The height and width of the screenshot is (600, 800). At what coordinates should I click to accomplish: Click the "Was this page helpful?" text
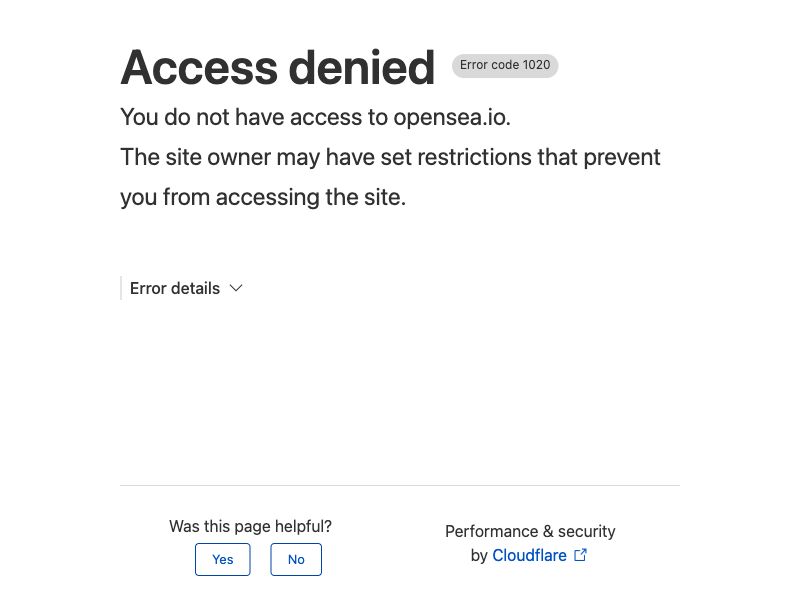pyautogui.click(x=250, y=526)
